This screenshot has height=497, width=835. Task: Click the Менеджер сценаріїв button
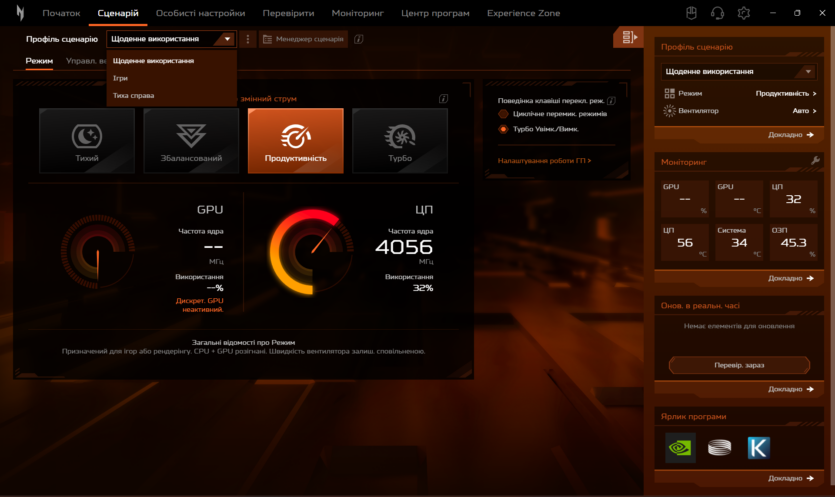click(x=302, y=39)
